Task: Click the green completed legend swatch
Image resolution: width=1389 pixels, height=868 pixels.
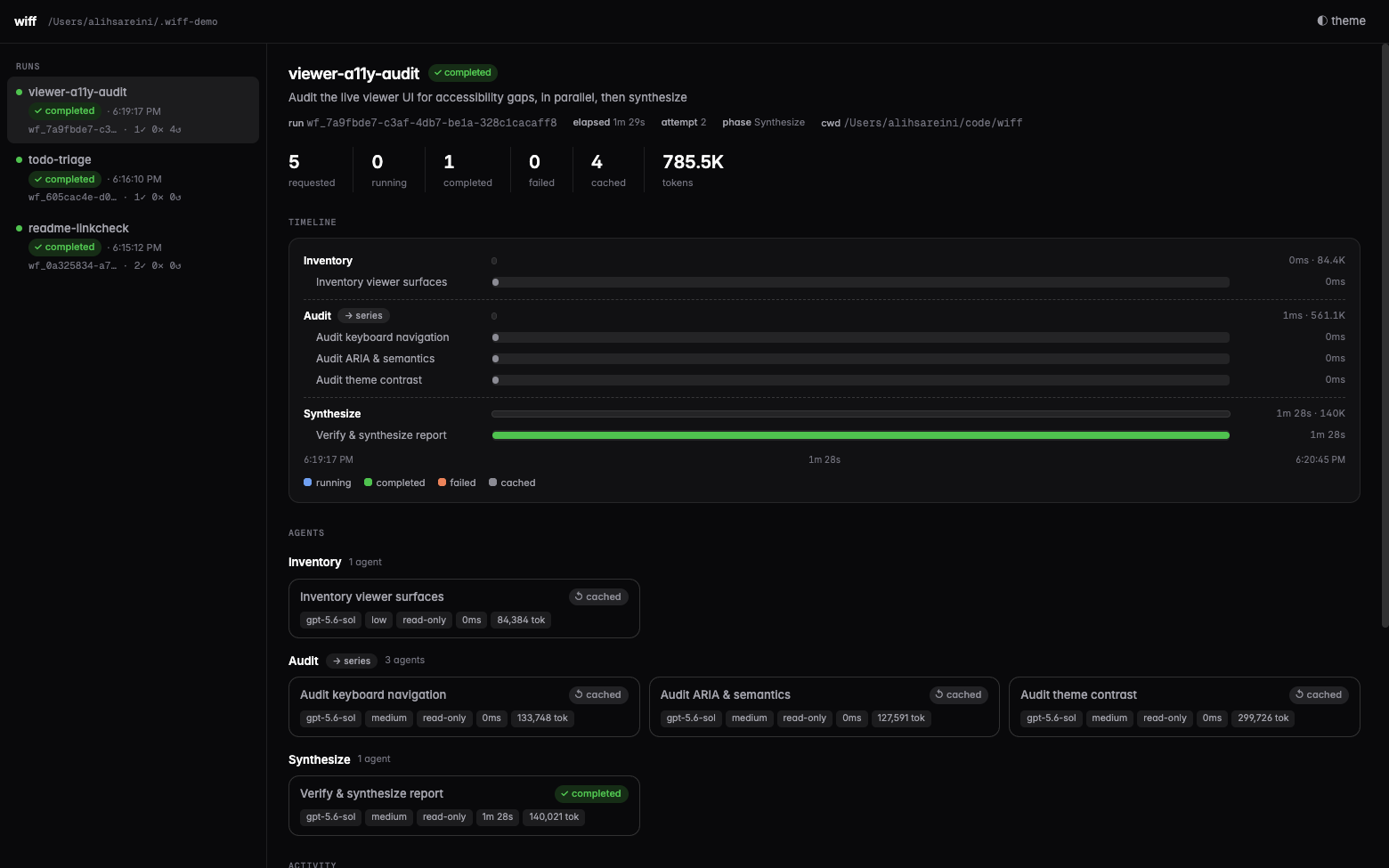Action: coord(368,483)
